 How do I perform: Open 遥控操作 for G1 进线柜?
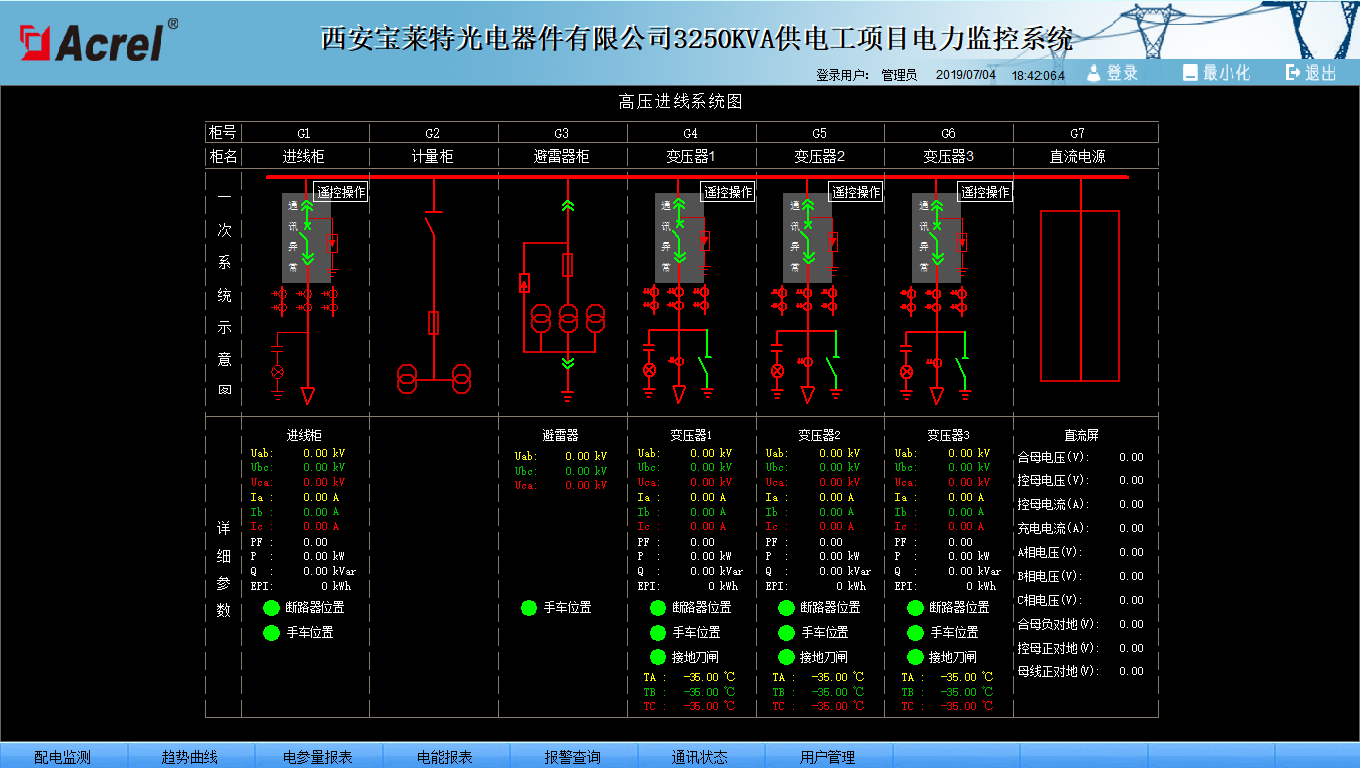pos(342,192)
